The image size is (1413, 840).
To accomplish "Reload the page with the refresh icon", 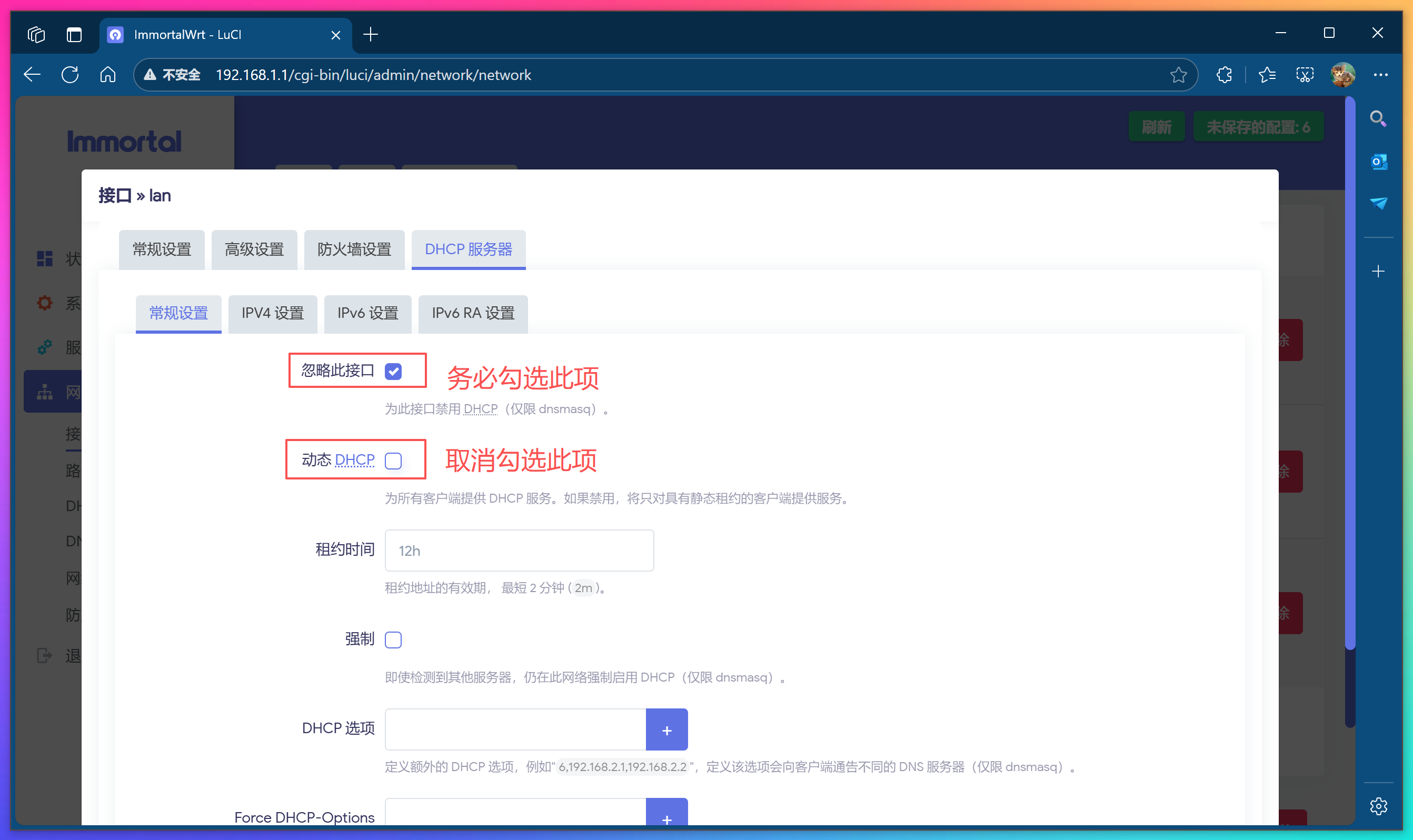I will pos(69,74).
